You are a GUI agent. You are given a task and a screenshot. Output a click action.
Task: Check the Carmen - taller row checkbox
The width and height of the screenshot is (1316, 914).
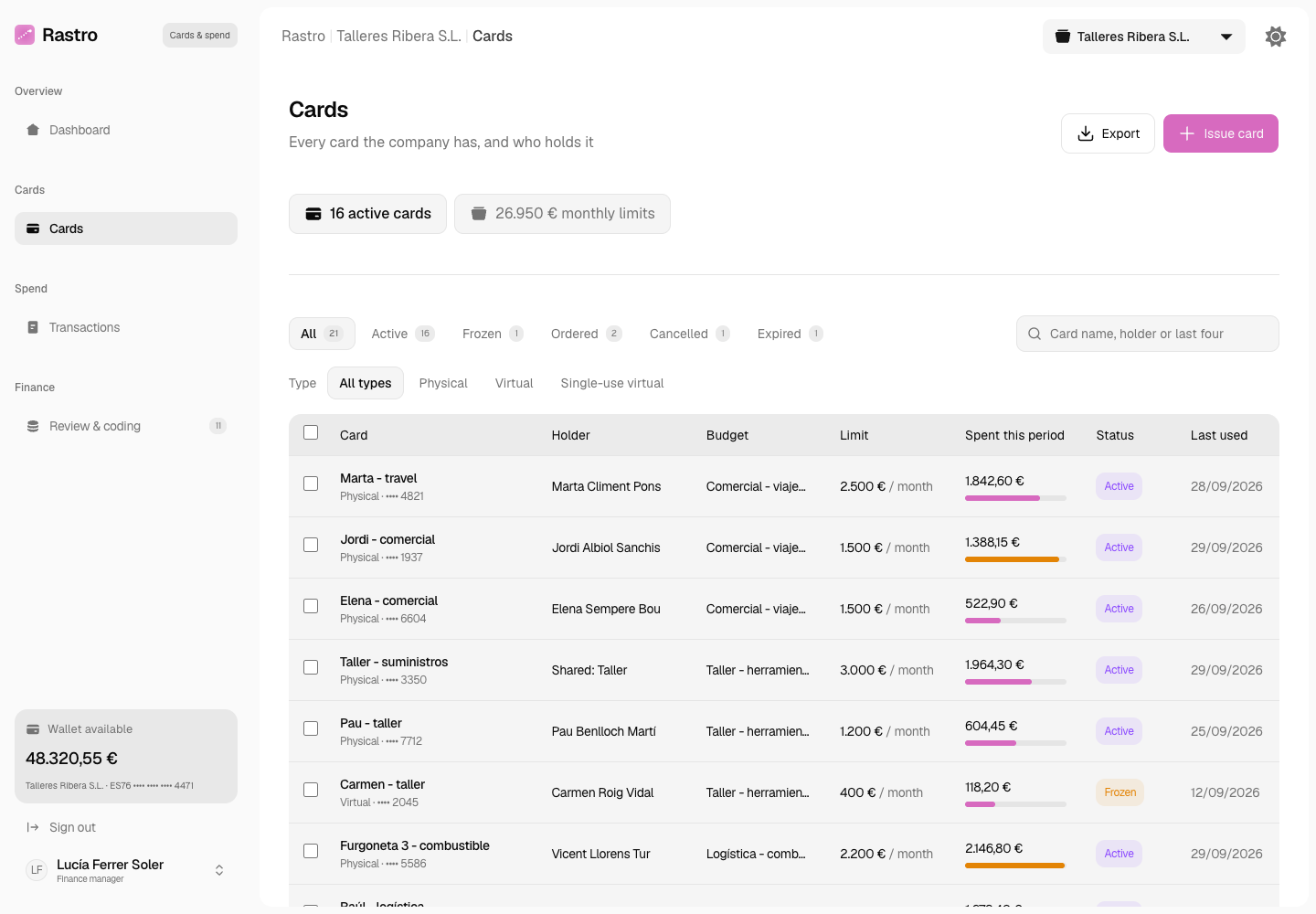point(311,790)
